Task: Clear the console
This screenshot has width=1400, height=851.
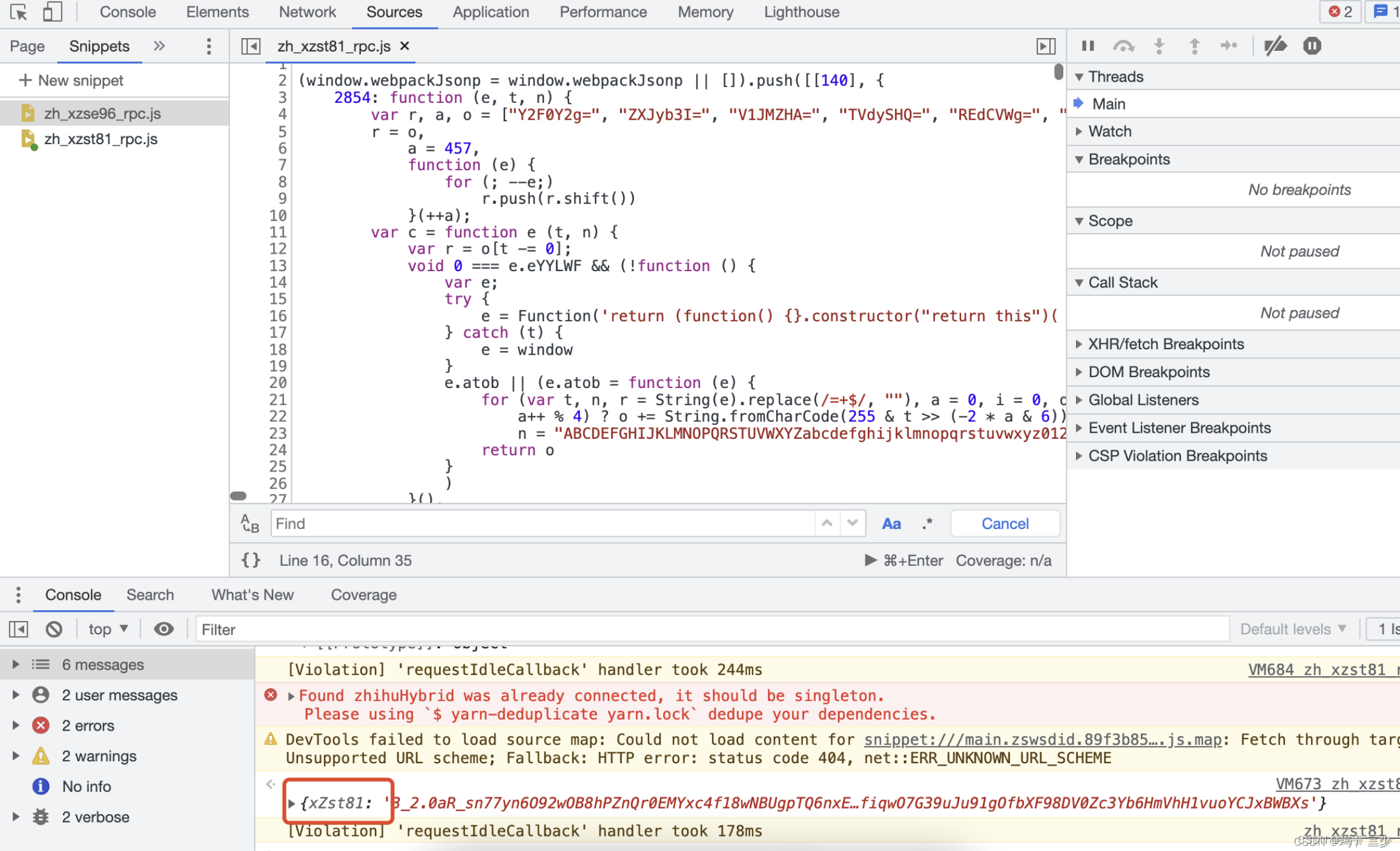Action: 54,629
